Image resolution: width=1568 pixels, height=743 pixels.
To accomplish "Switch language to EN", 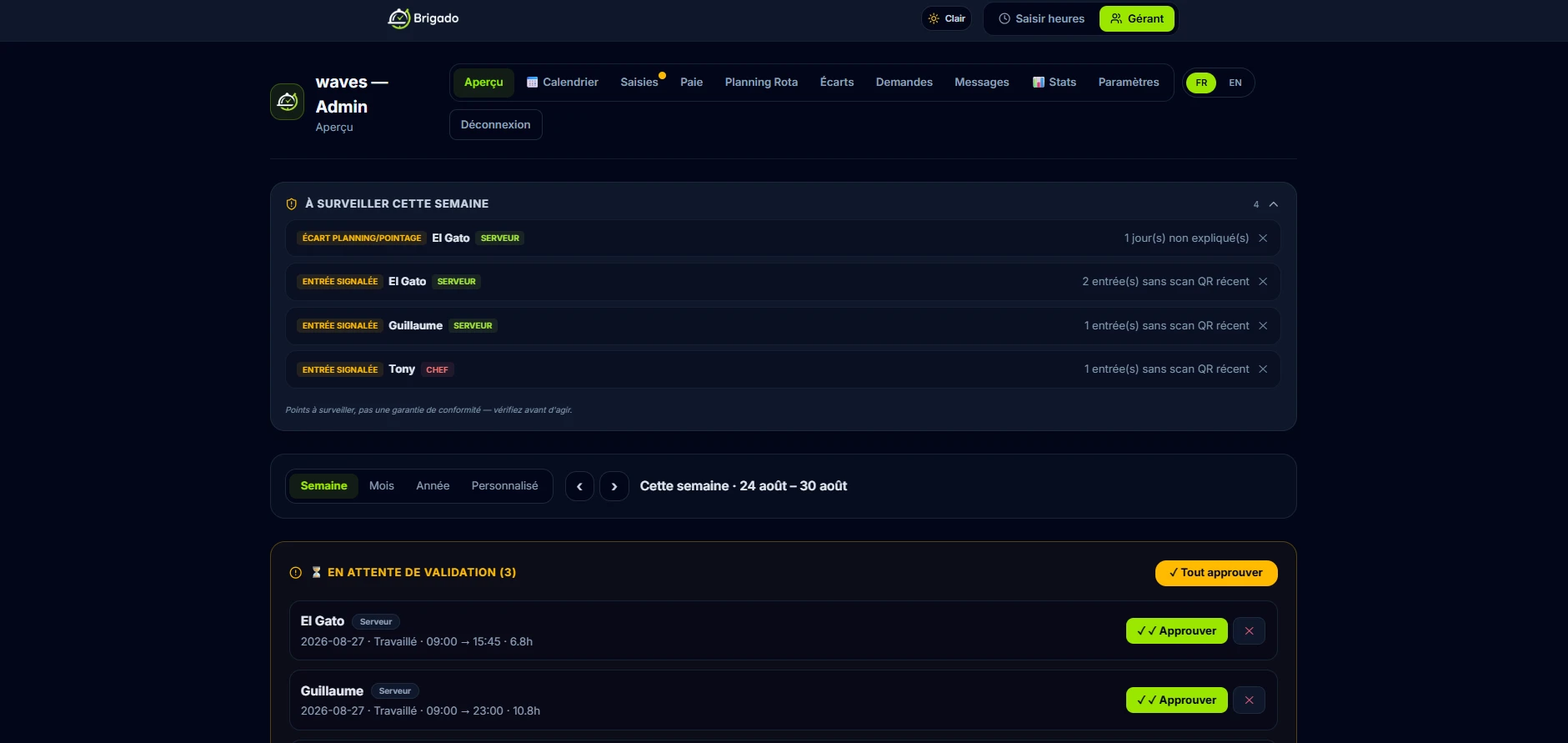I will (1235, 83).
